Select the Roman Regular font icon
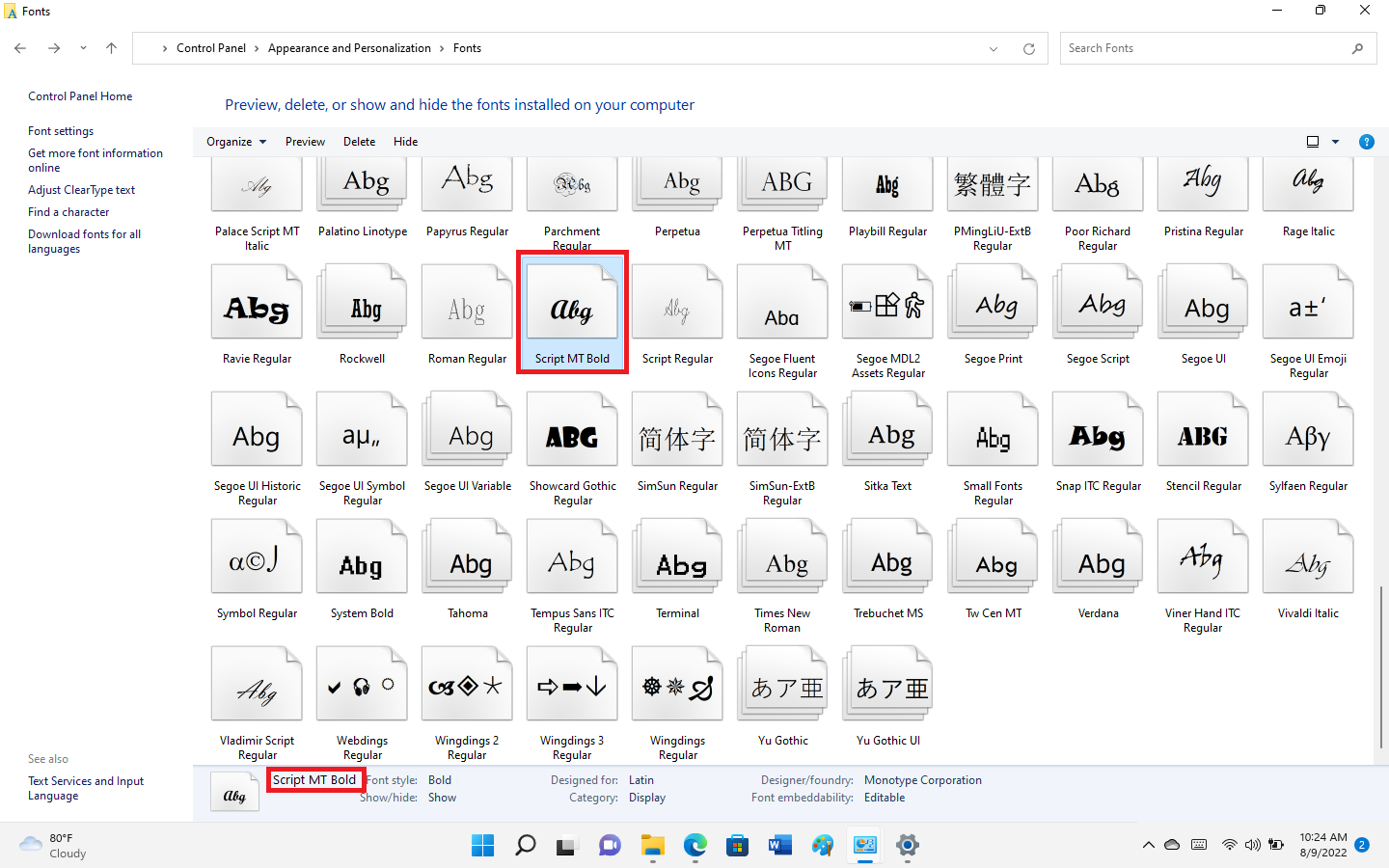1389x868 pixels. 467,302
